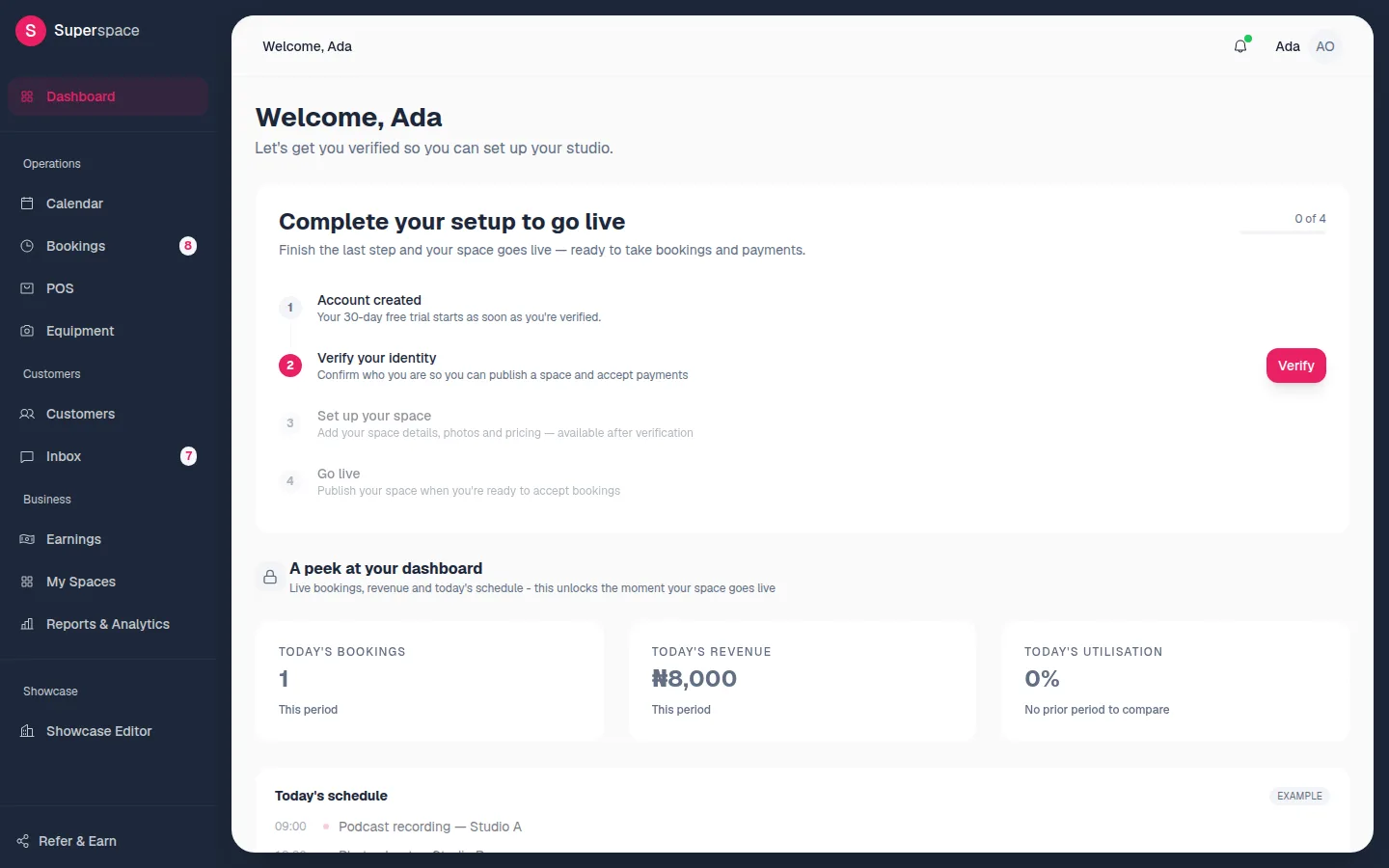
Task: Click the Bookings badge showing 8
Action: 188,246
